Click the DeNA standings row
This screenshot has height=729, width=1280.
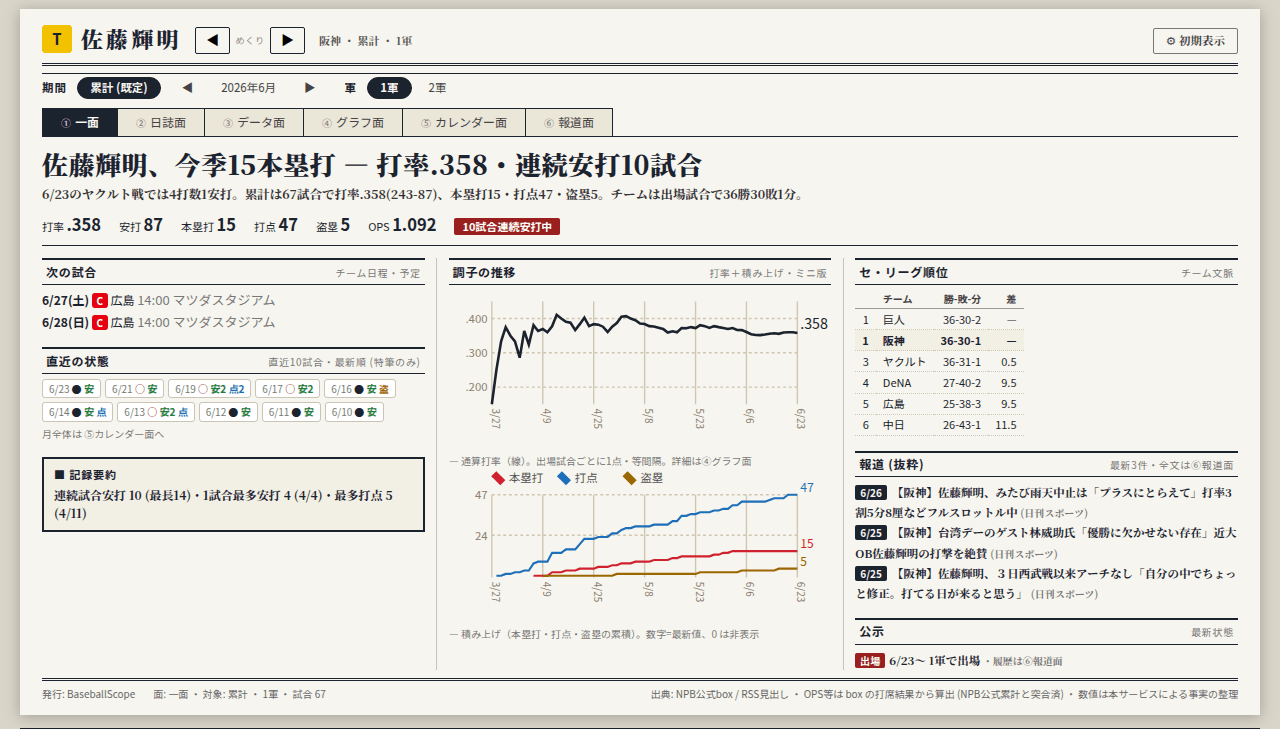click(x=939, y=383)
